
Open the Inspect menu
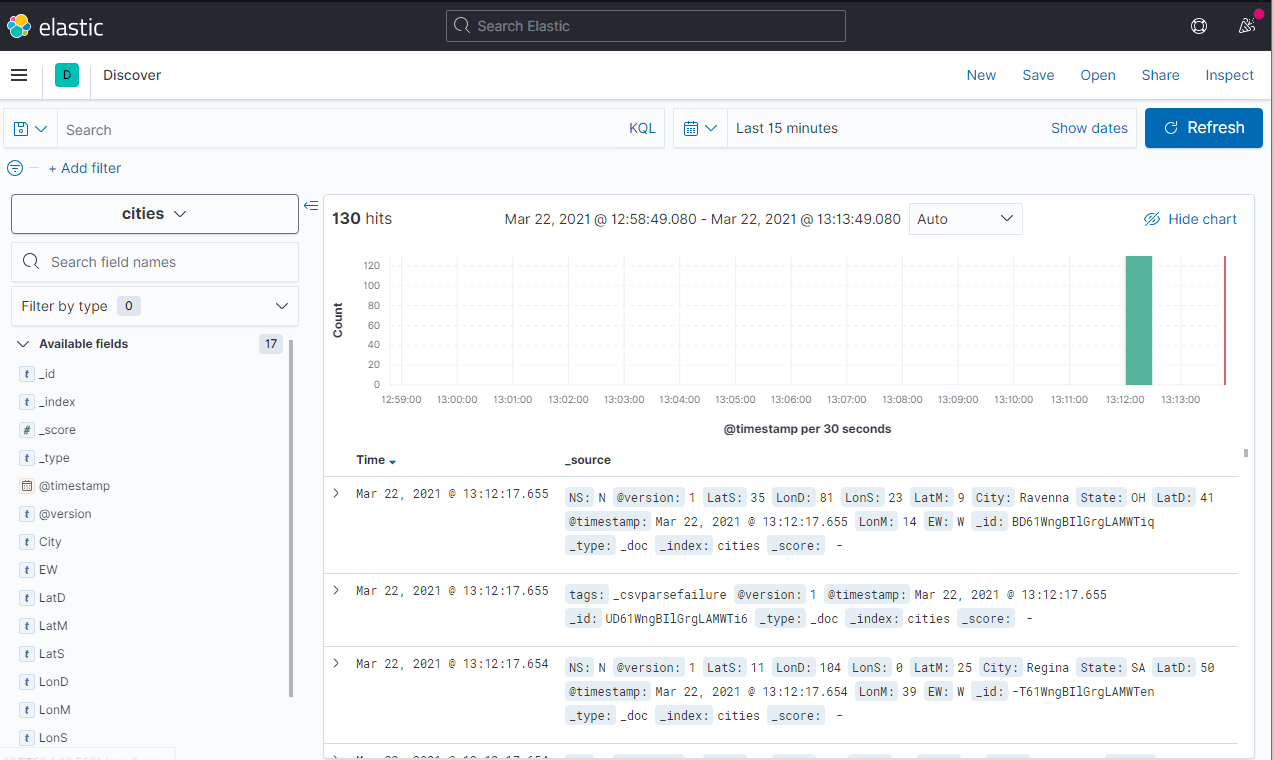1228,75
